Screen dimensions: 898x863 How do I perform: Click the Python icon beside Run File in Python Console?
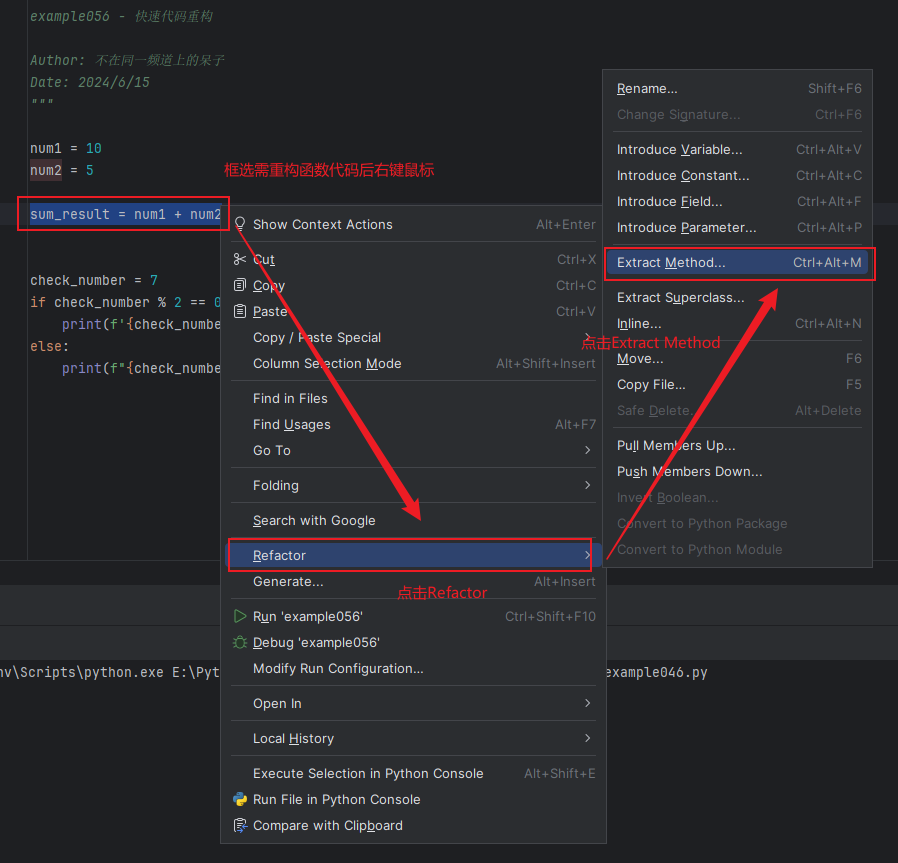(239, 799)
